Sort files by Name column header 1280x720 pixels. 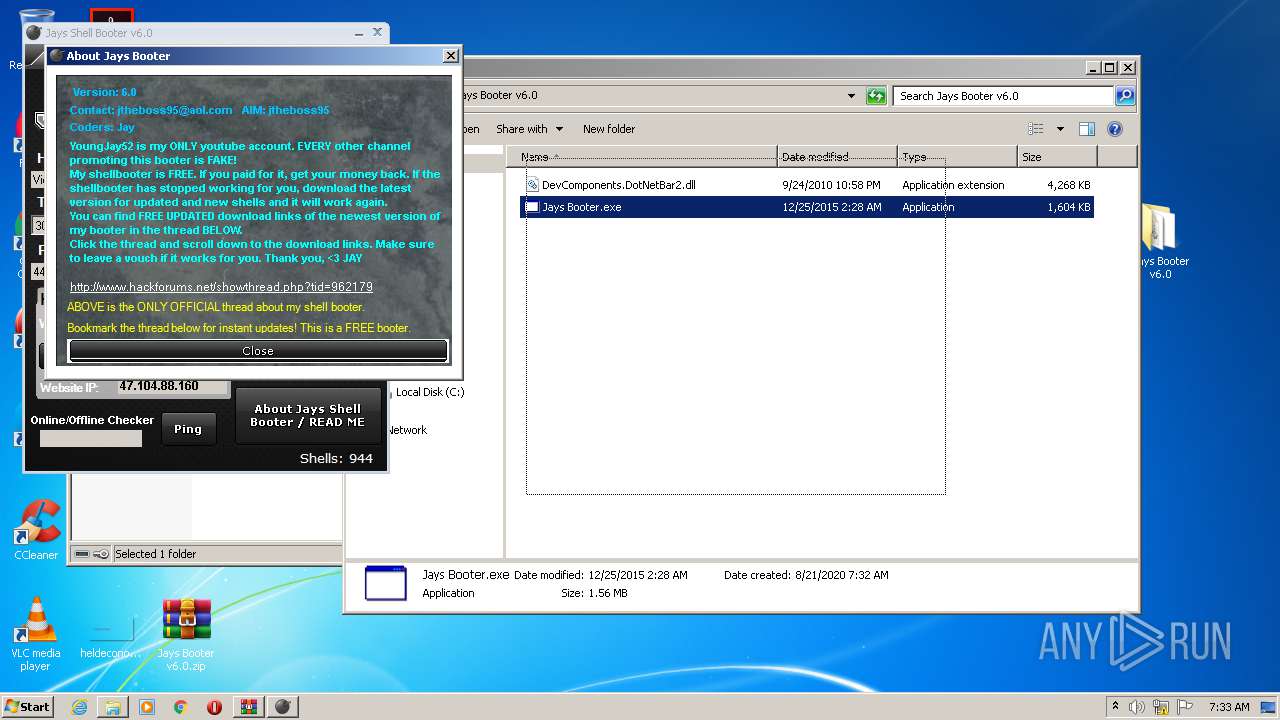click(642, 157)
